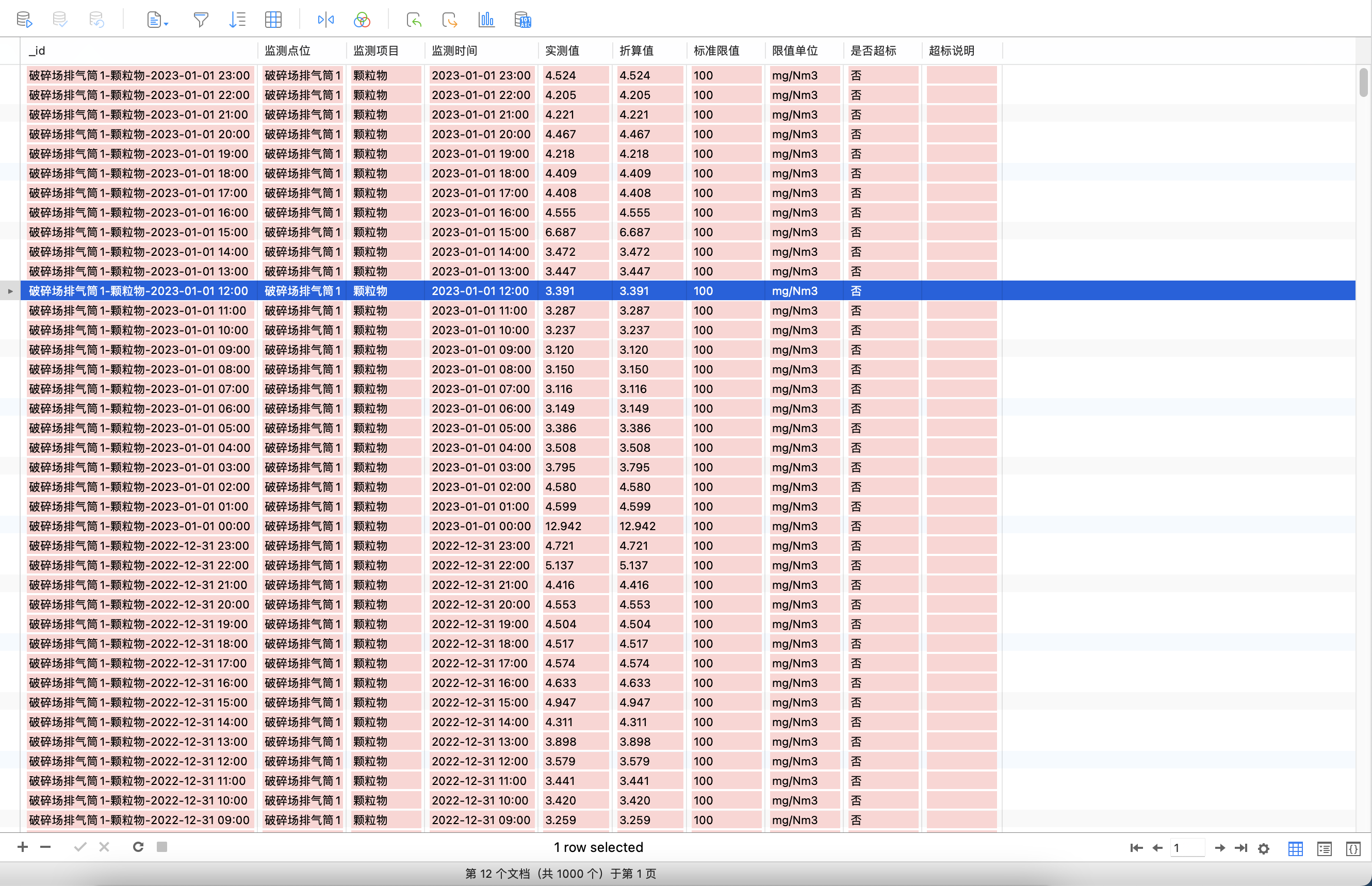The width and height of the screenshot is (1372, 886).
Task: Click the 是否超标 column header
Action: click(x=882, y=51)
